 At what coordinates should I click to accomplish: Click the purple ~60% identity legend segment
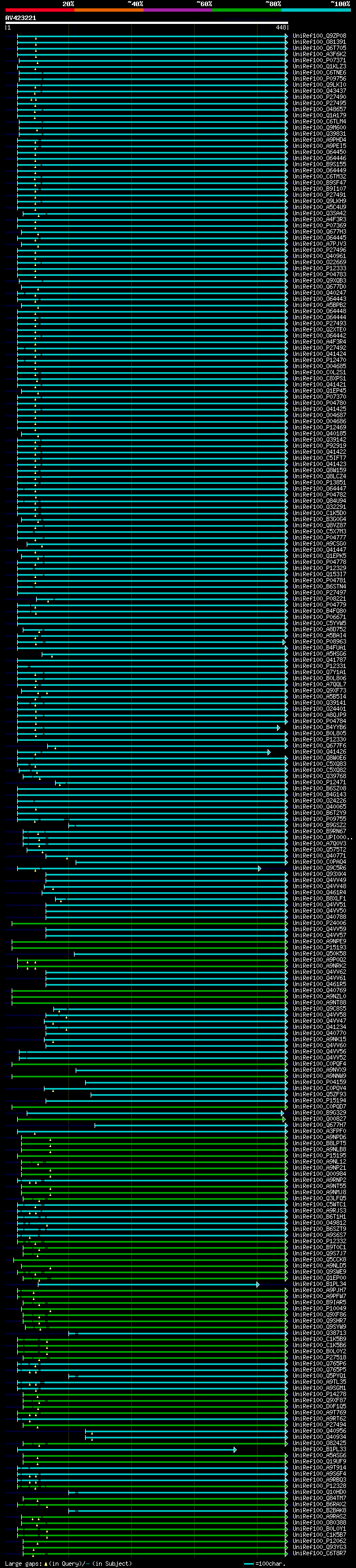click(x=179, y=10)
